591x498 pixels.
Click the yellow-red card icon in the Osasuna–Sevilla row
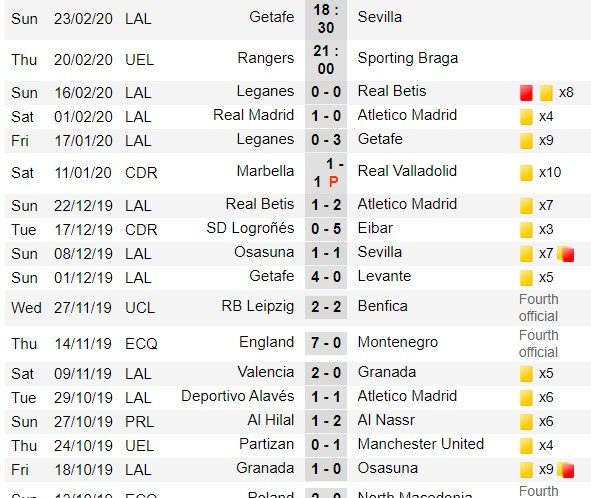pos(566,254)
